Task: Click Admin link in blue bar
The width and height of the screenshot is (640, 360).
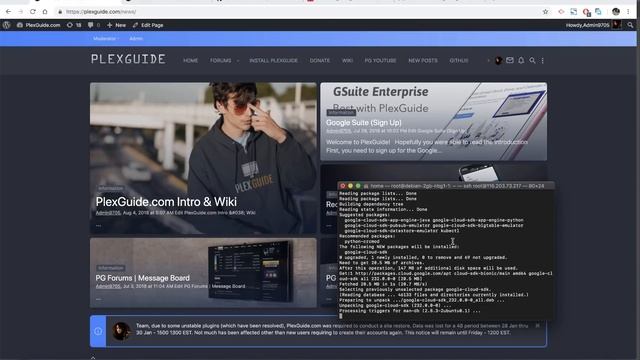Action: tap(136, 38)
